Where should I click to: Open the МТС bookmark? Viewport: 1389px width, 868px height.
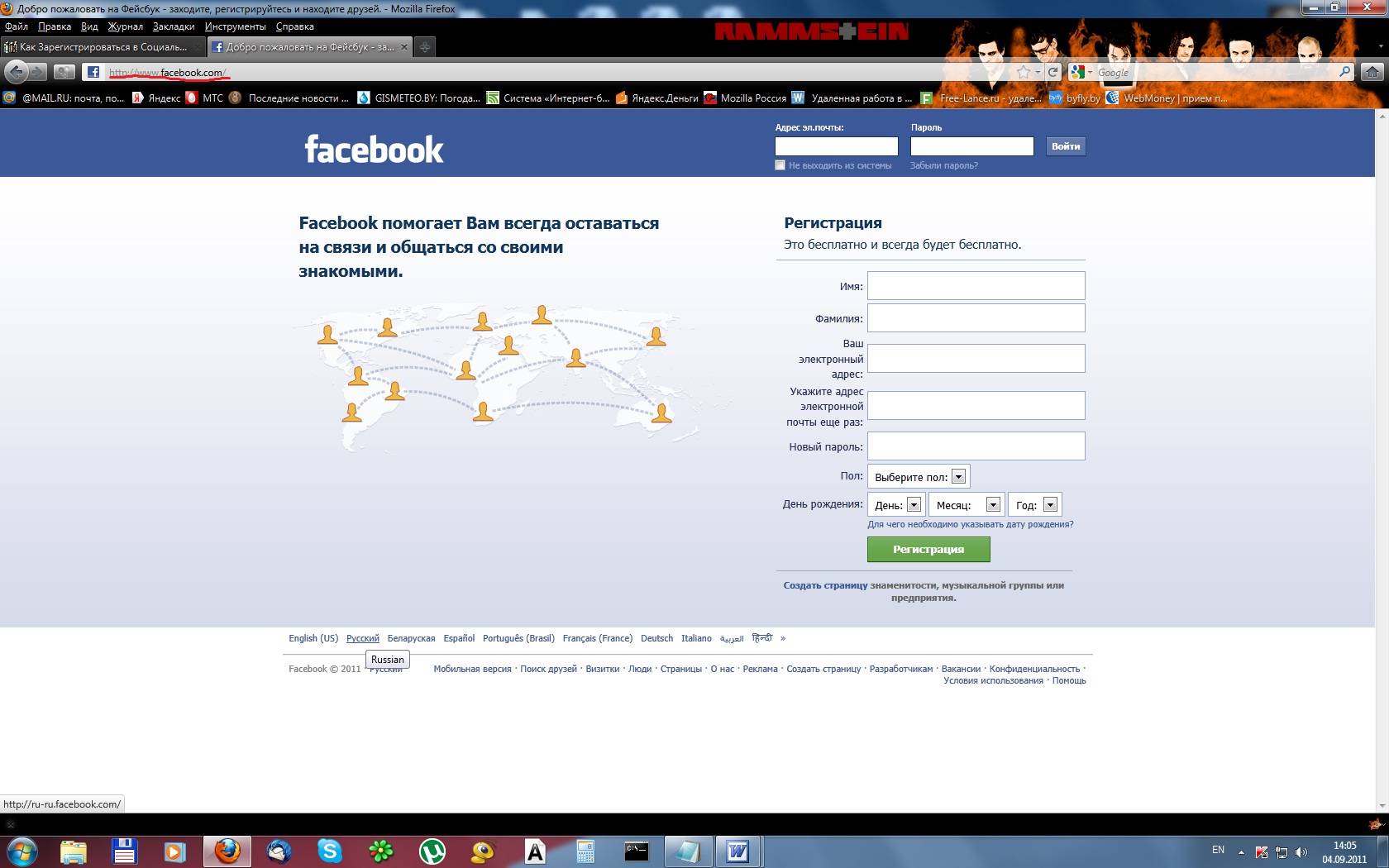coord(205,98)
